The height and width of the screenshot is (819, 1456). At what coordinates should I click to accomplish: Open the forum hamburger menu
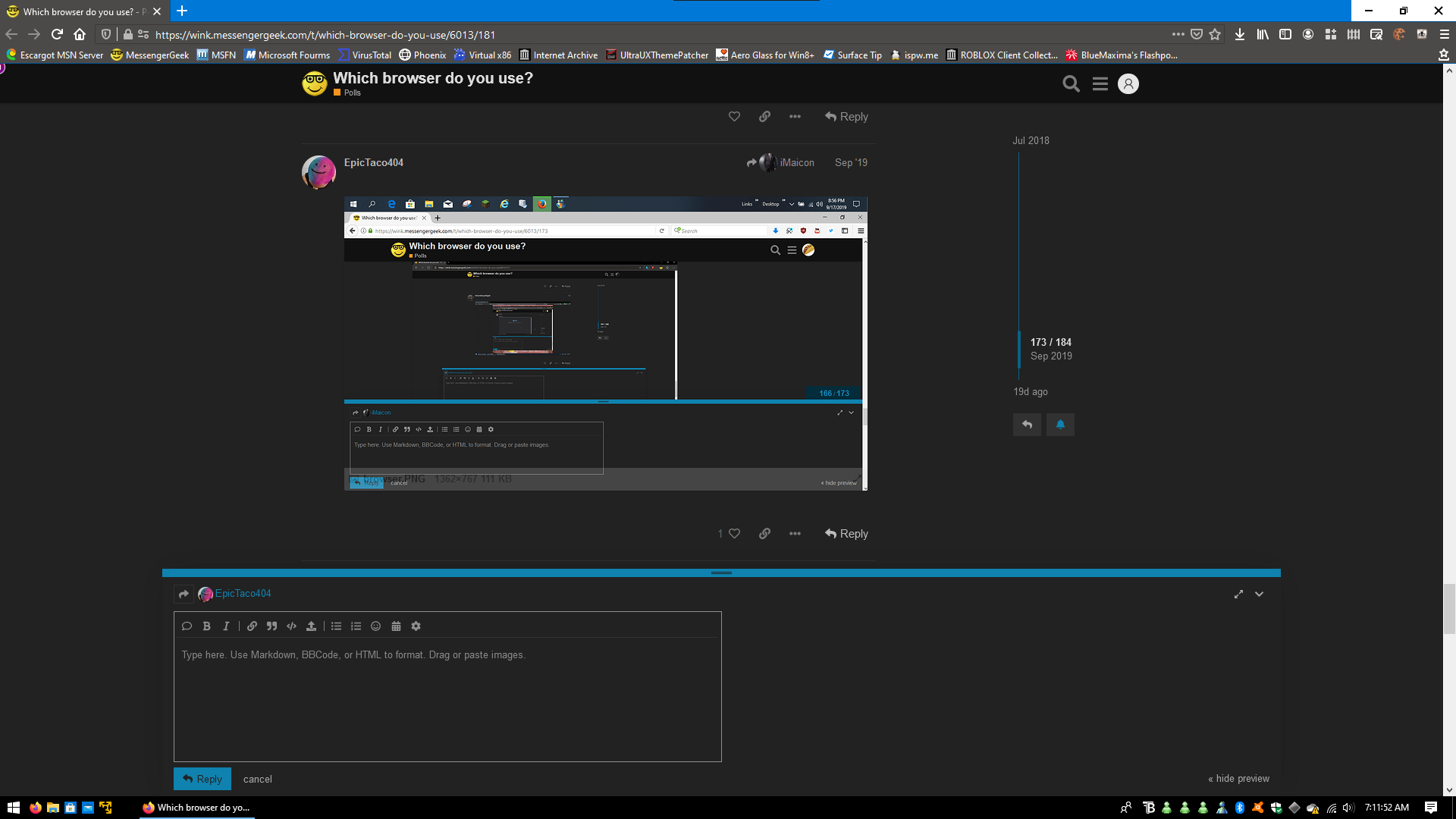tap(1100, 84)
